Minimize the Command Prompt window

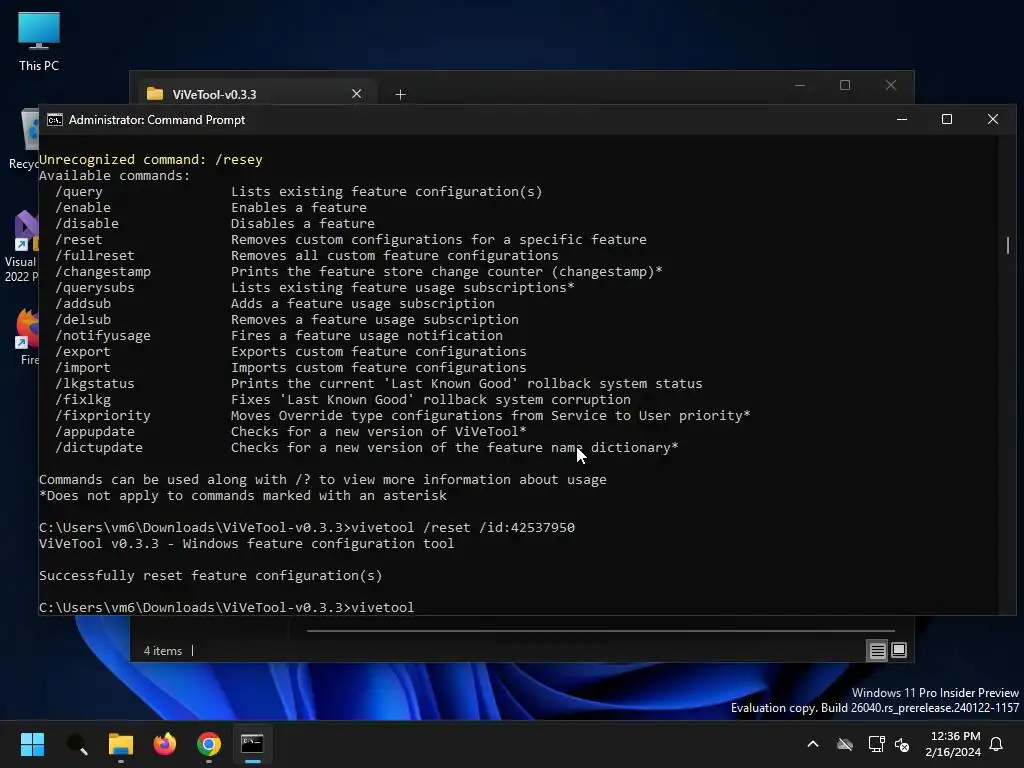[902, 120]
